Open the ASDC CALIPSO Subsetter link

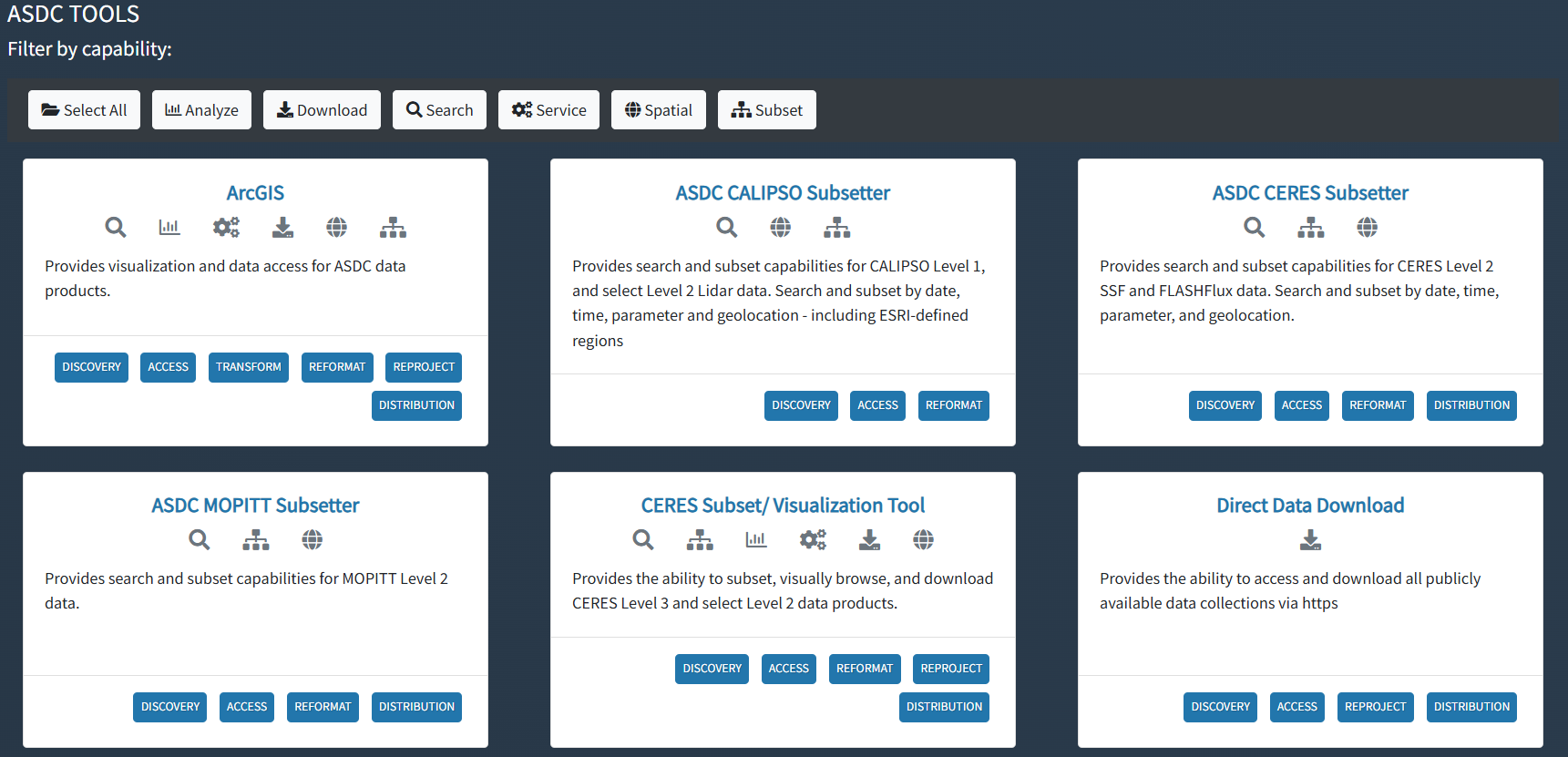pos(783,193)
